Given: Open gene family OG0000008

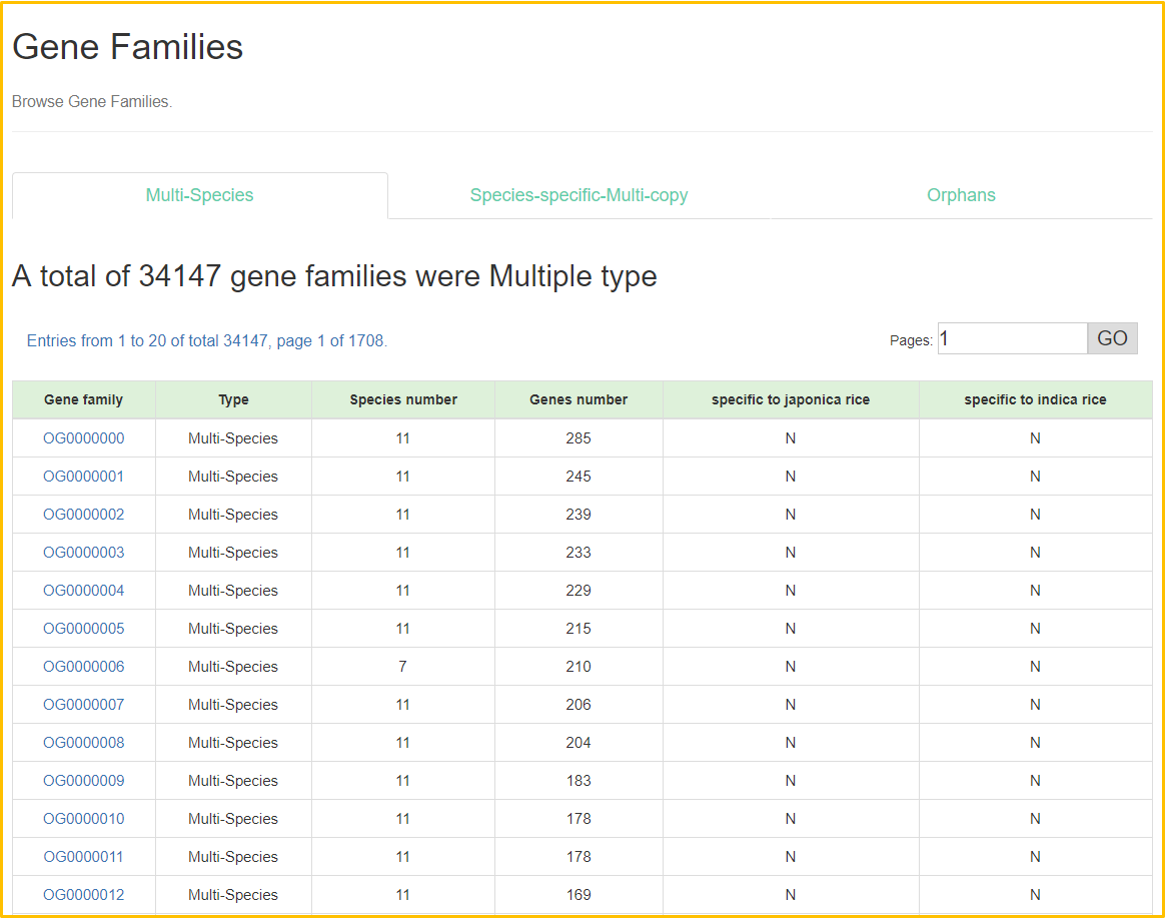Looking at the screenshot, I should point(84,742).
